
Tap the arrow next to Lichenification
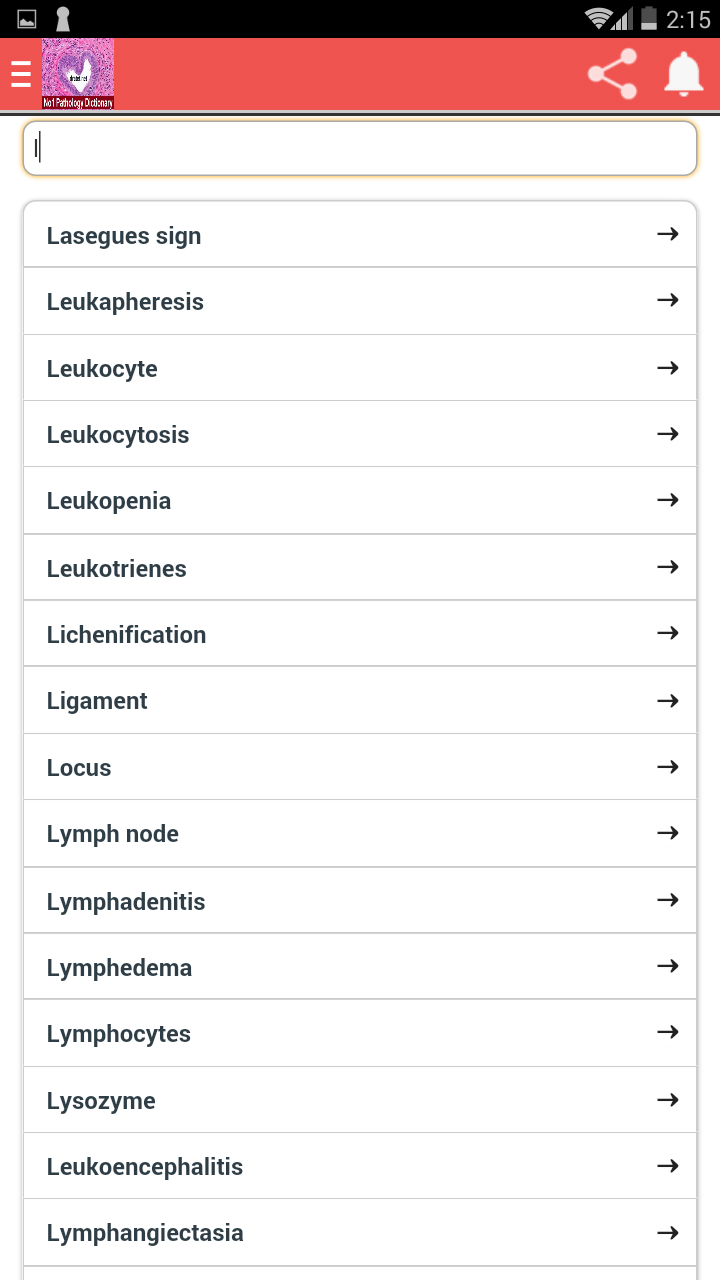click(666, 633)
